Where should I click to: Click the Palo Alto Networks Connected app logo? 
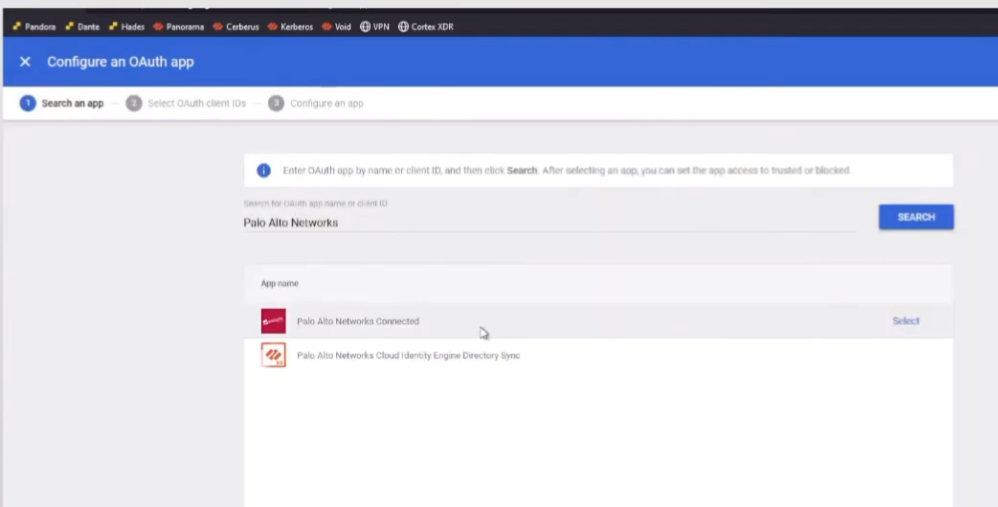tap(273, 321)
